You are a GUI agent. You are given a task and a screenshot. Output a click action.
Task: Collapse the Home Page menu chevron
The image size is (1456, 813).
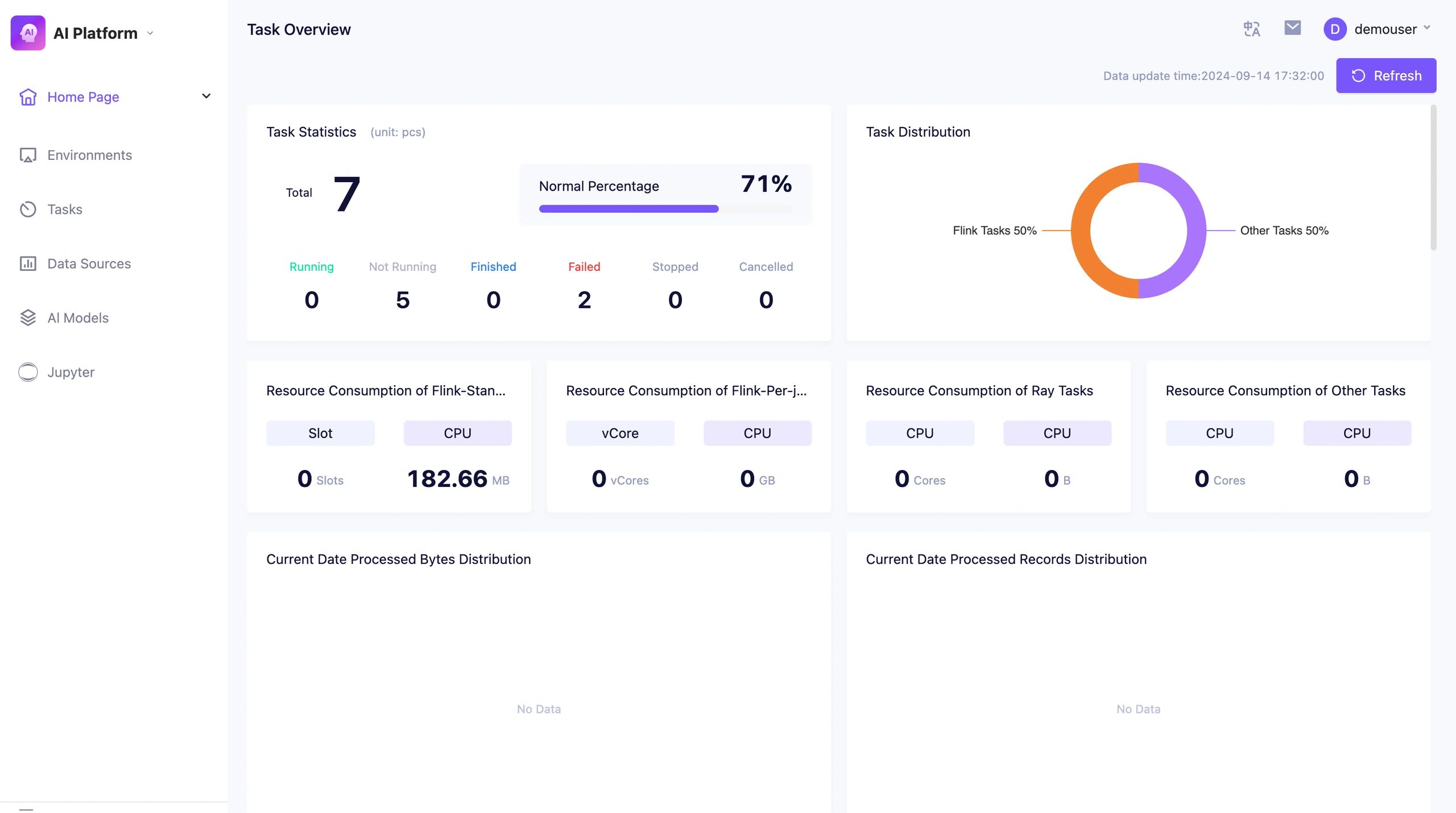point(206,96)
